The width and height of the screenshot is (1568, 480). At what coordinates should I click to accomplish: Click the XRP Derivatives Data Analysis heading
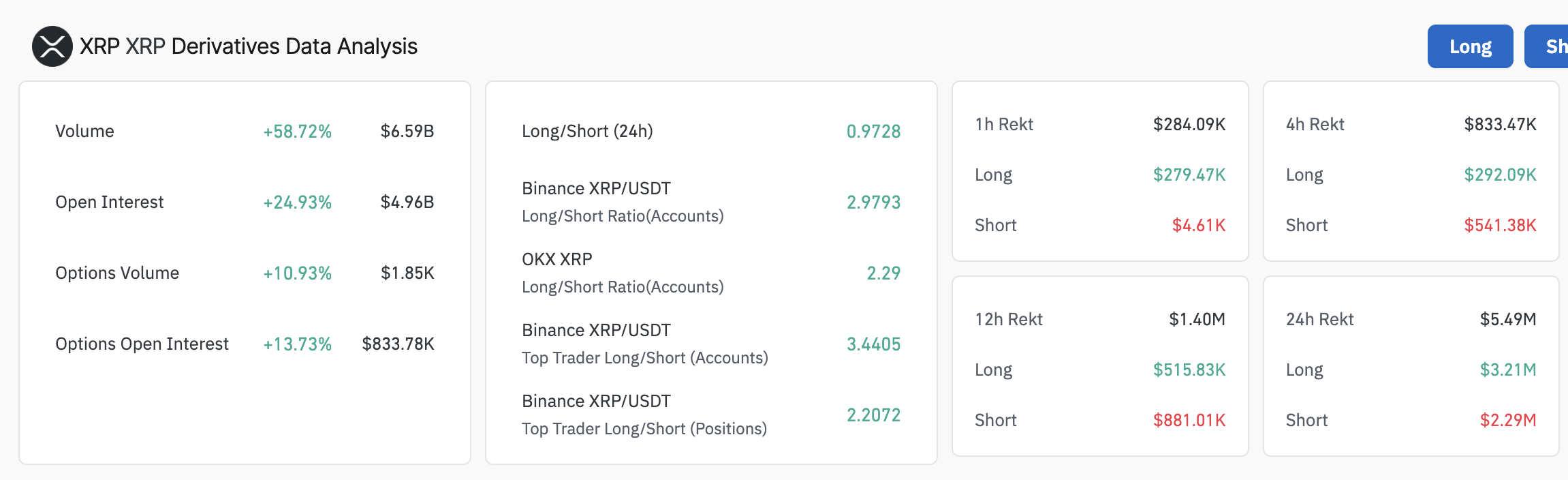(249, 46)
